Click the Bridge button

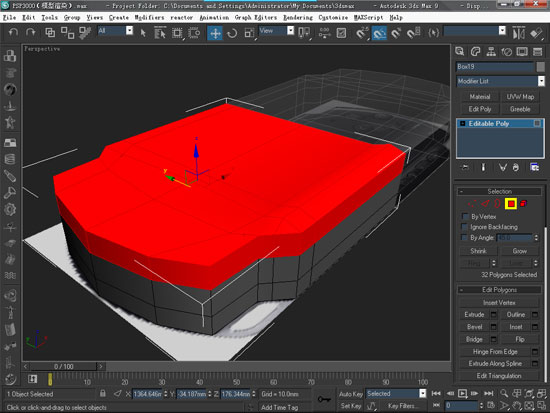tap(474, 339)
